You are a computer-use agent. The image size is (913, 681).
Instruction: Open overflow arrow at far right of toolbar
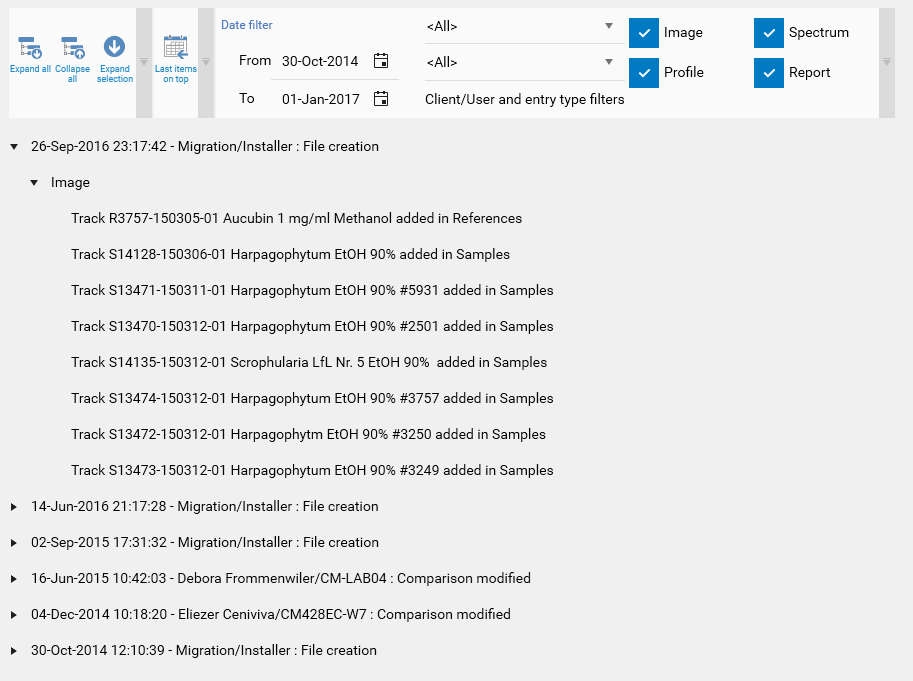886,63
